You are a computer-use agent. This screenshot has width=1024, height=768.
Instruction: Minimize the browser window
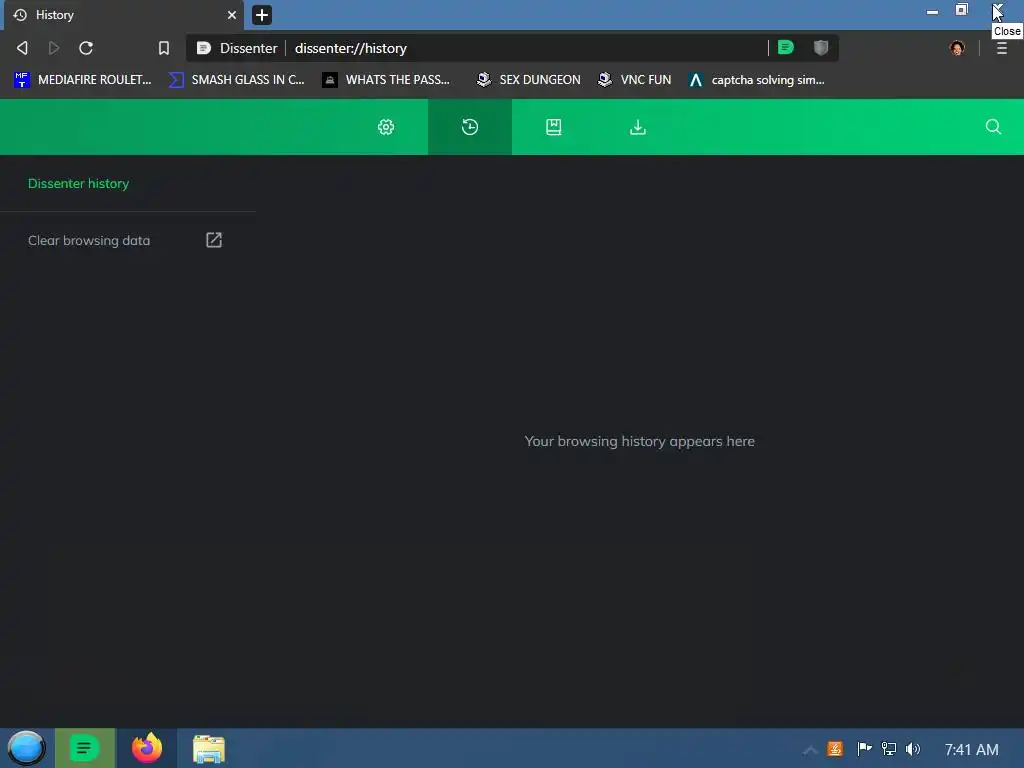point(933,11)
